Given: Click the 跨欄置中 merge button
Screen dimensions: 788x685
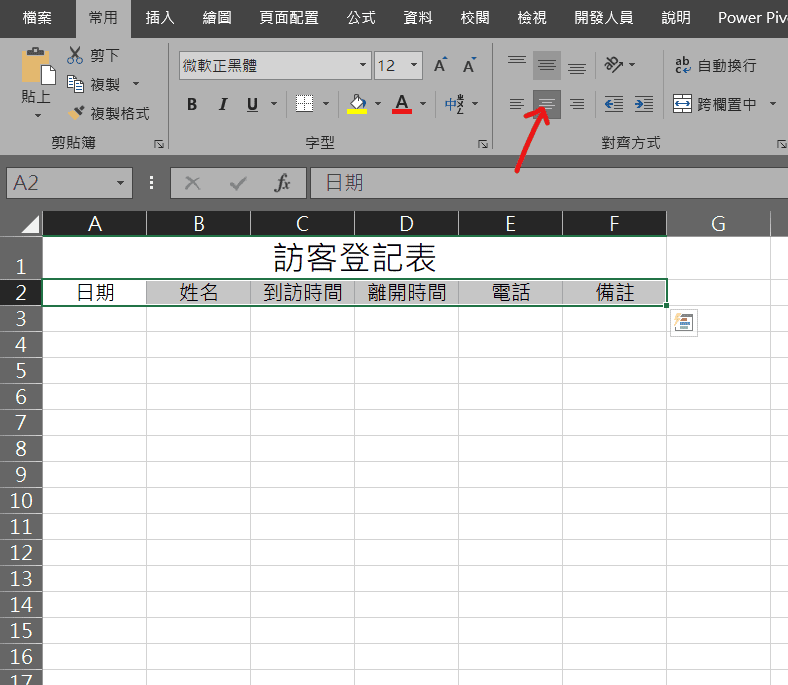Looking at the screenshot, I should pyautogui.click(x=715, y=105).
